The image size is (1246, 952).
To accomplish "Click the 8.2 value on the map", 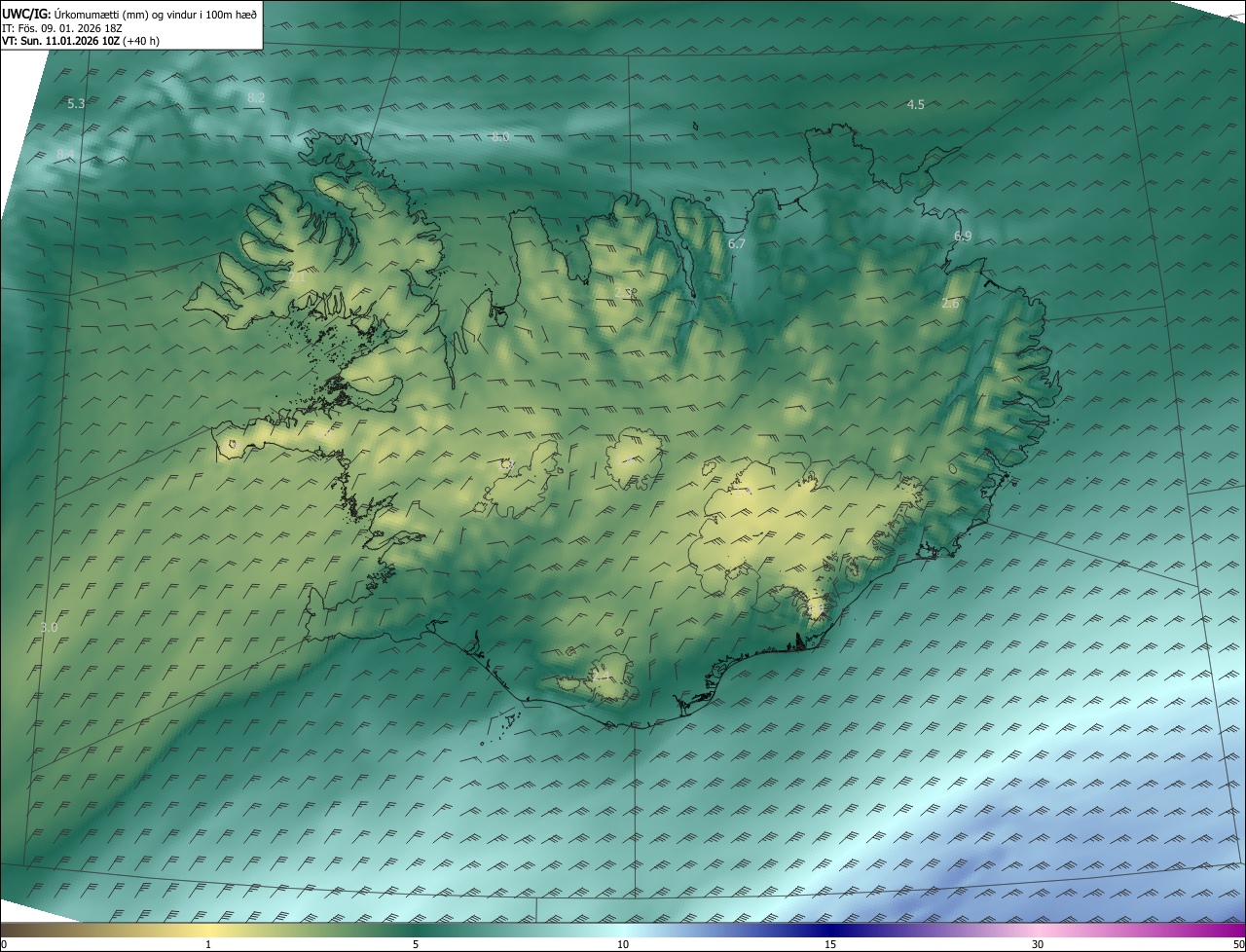I will (x=256, y=97).
